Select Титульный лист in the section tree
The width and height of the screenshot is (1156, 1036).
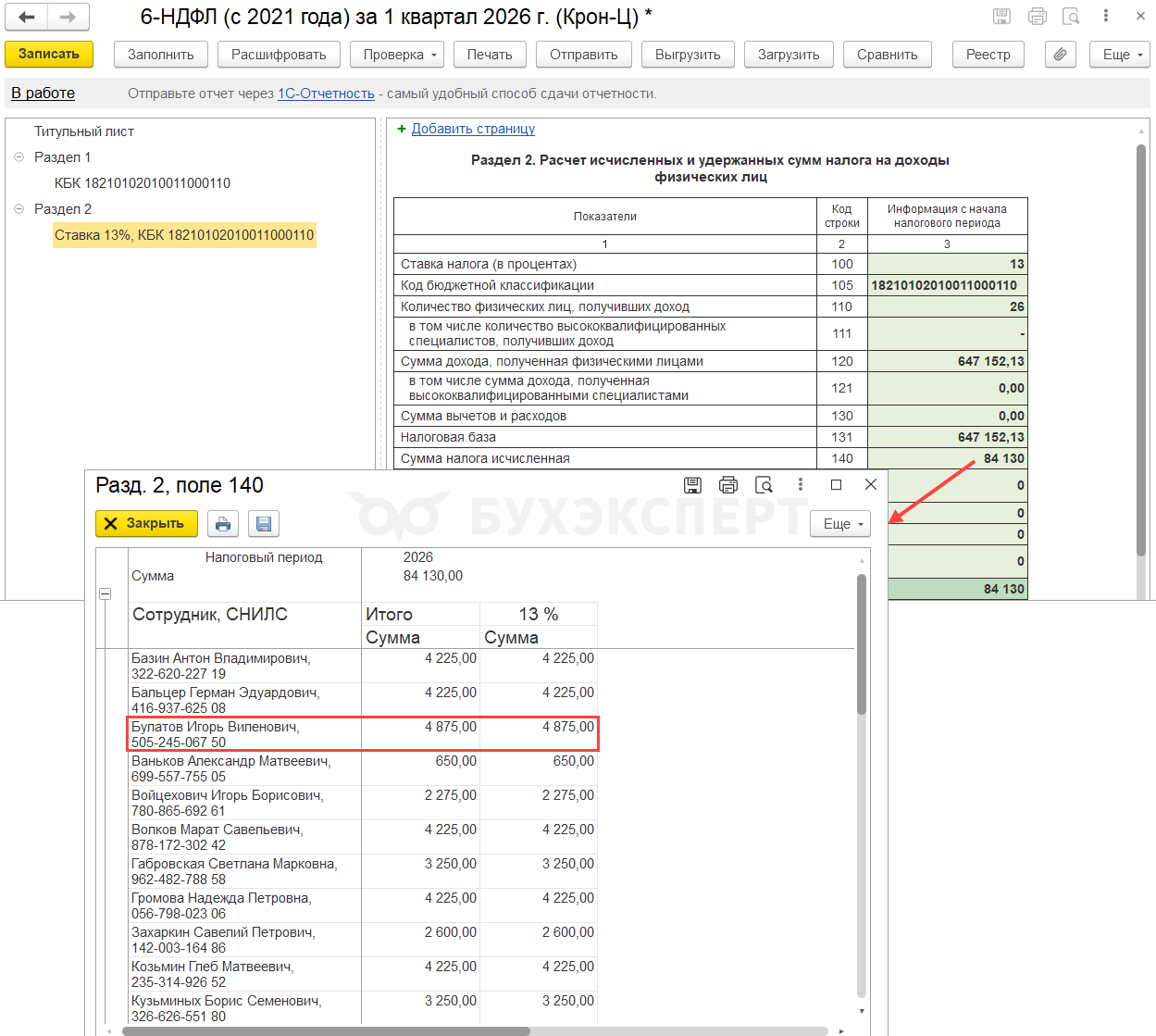click(x=84, y=131)
